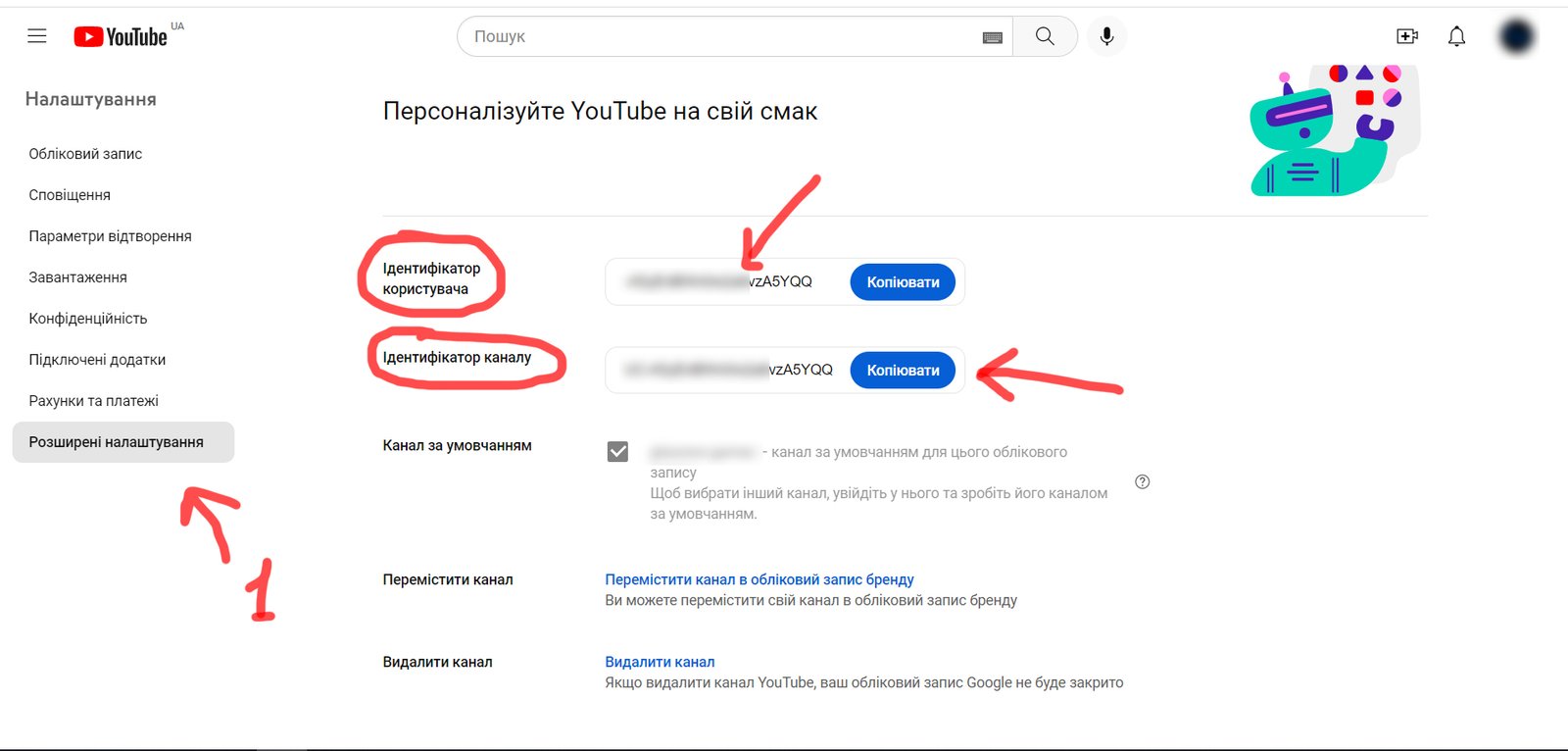Open Конфіденційність settings page
The image size is (1568, 751).
tap(88, 319)
